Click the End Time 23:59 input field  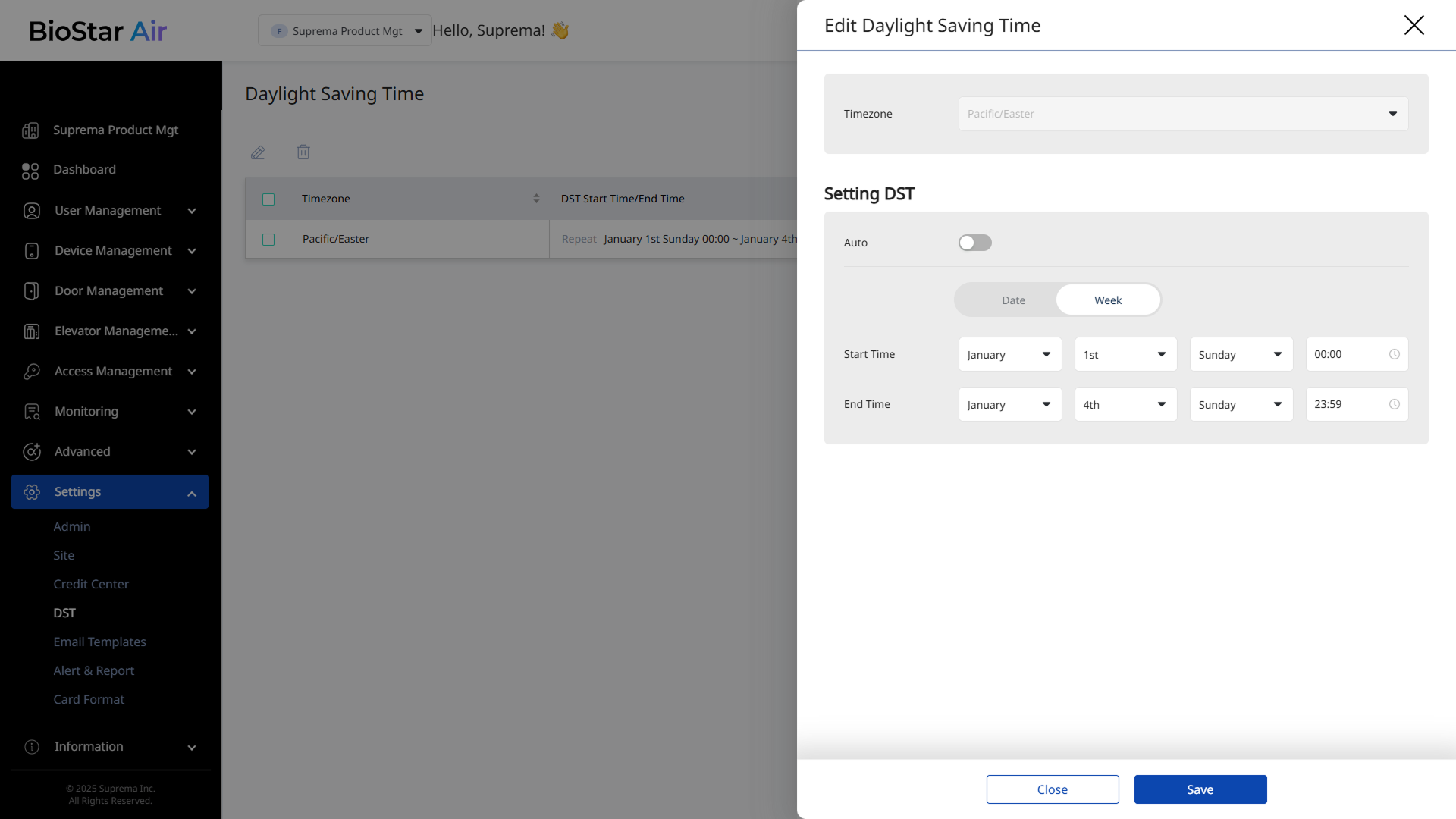click(x=1348, y=404)
